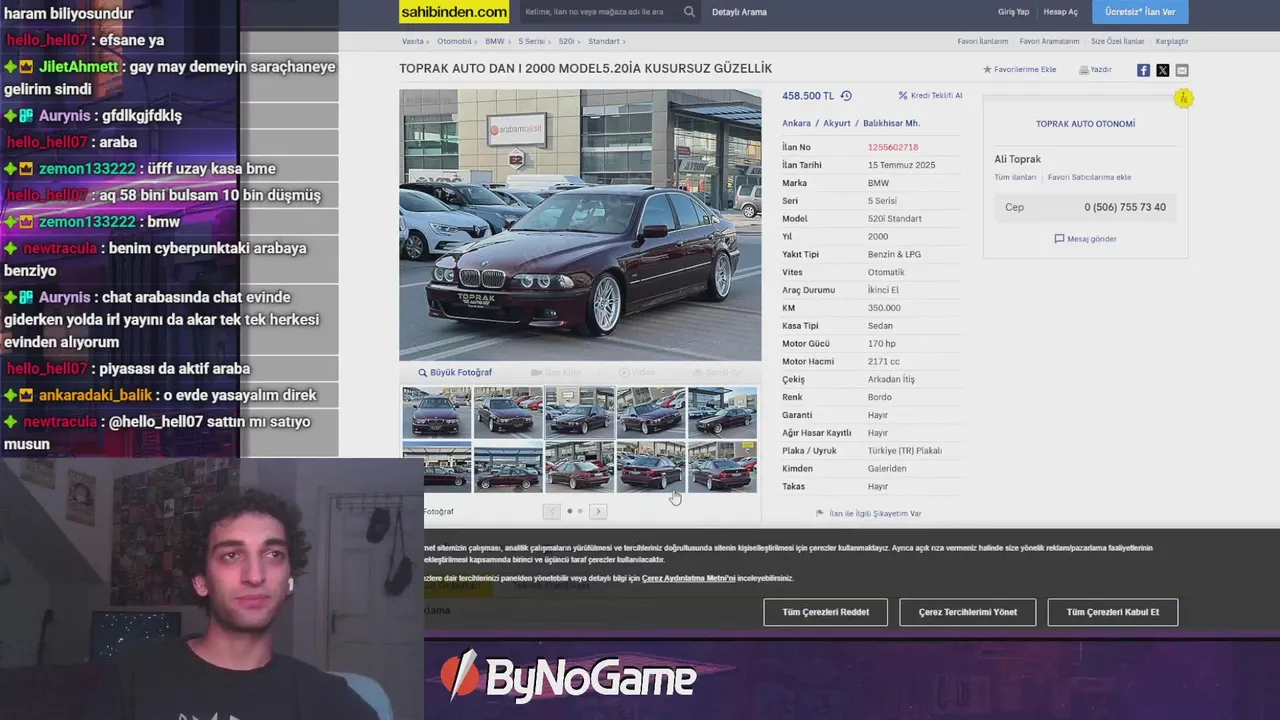The image size is (1280, 720).
Task: Select the Sanal Tur tab
Action: [718, 372]
